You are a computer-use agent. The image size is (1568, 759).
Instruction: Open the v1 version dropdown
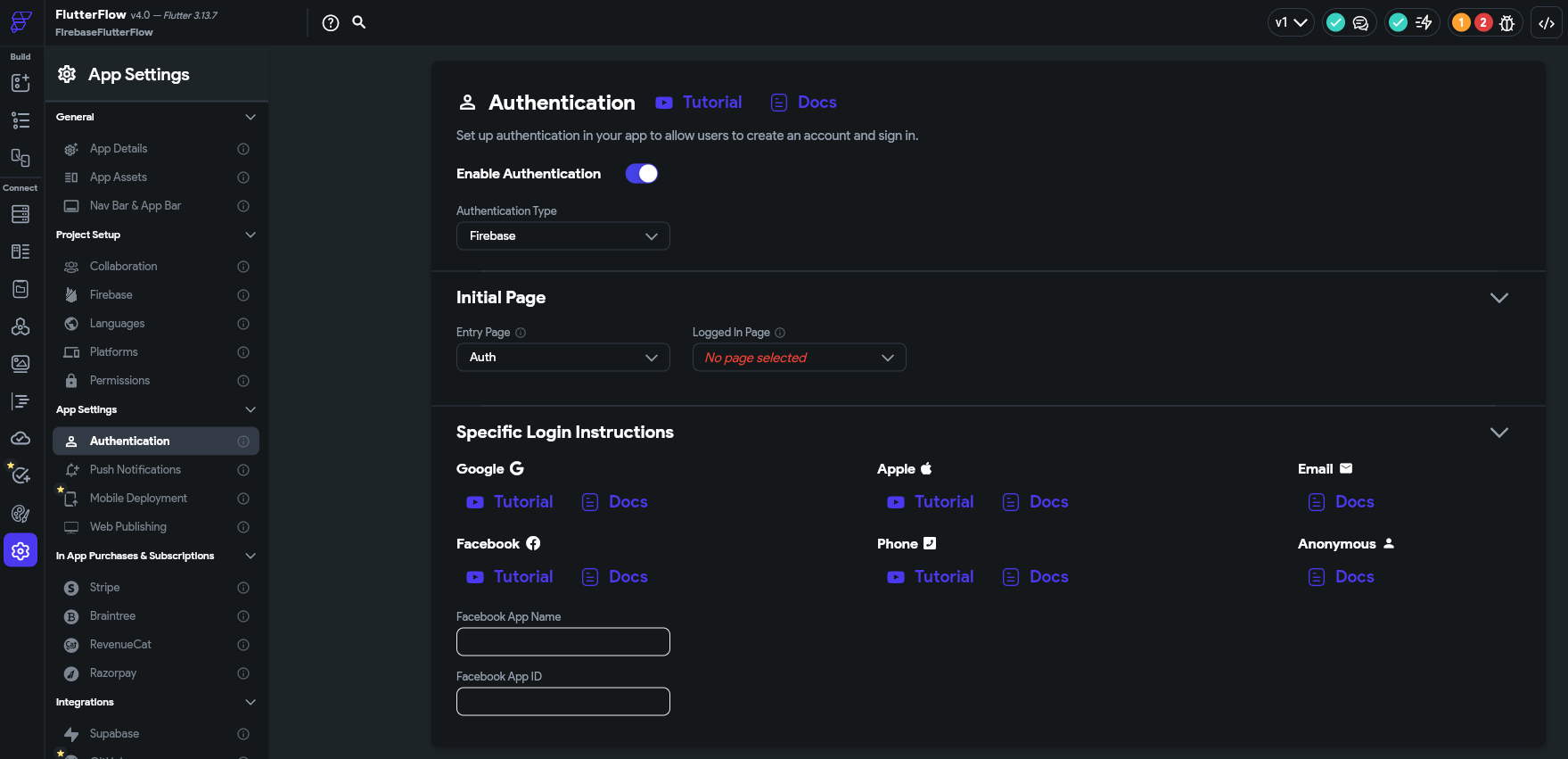1291,23
